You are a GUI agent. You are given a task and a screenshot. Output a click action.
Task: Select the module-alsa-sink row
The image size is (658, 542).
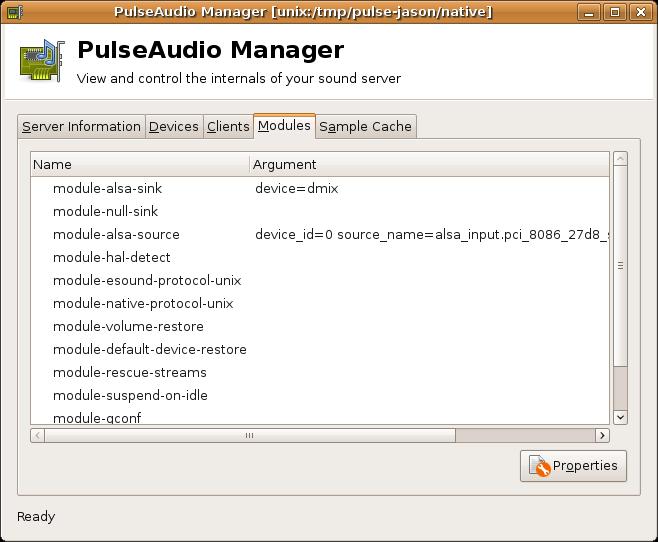[x=320, y=188]
